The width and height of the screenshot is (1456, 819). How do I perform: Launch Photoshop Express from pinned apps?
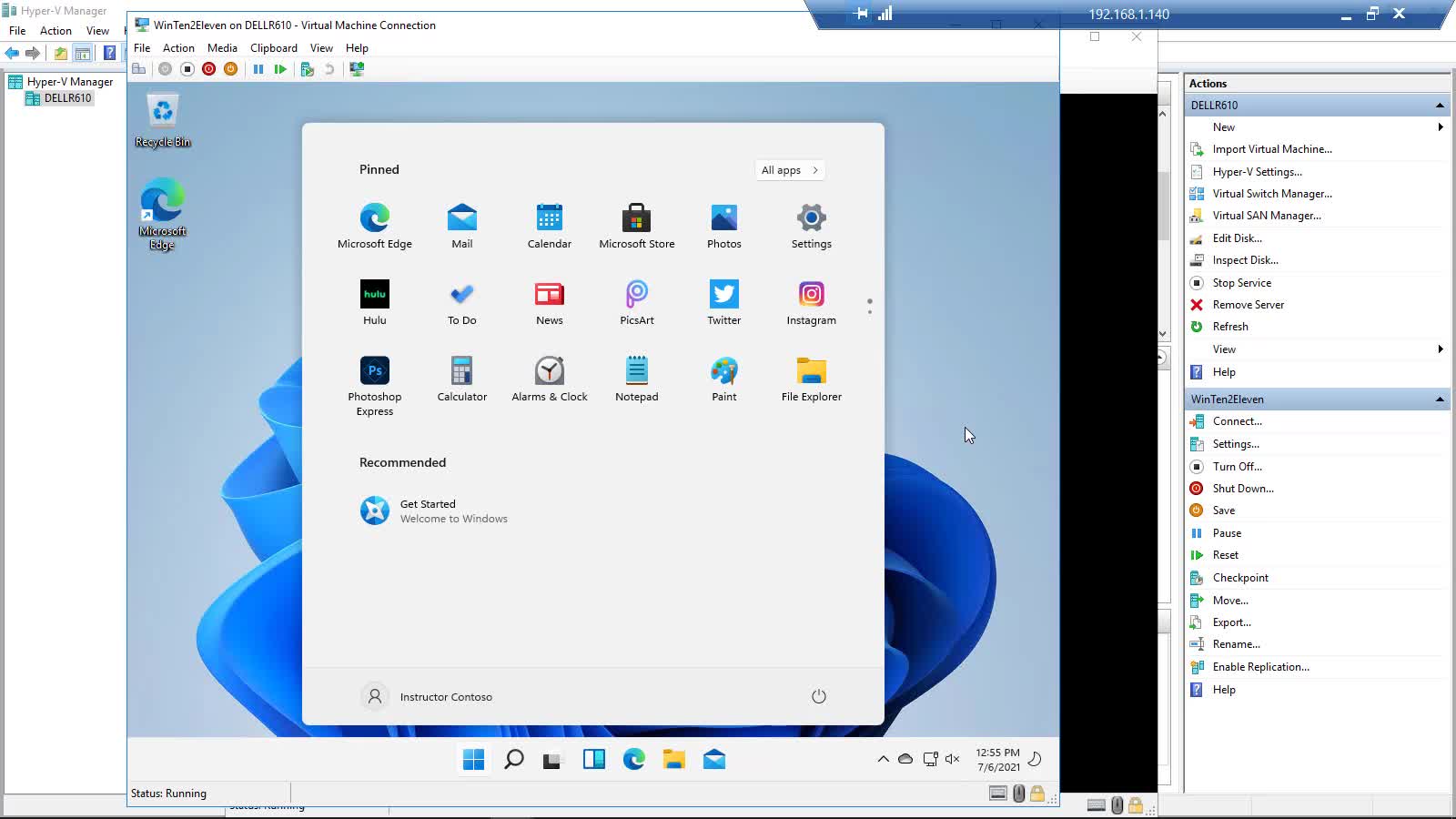pos(375,386)
